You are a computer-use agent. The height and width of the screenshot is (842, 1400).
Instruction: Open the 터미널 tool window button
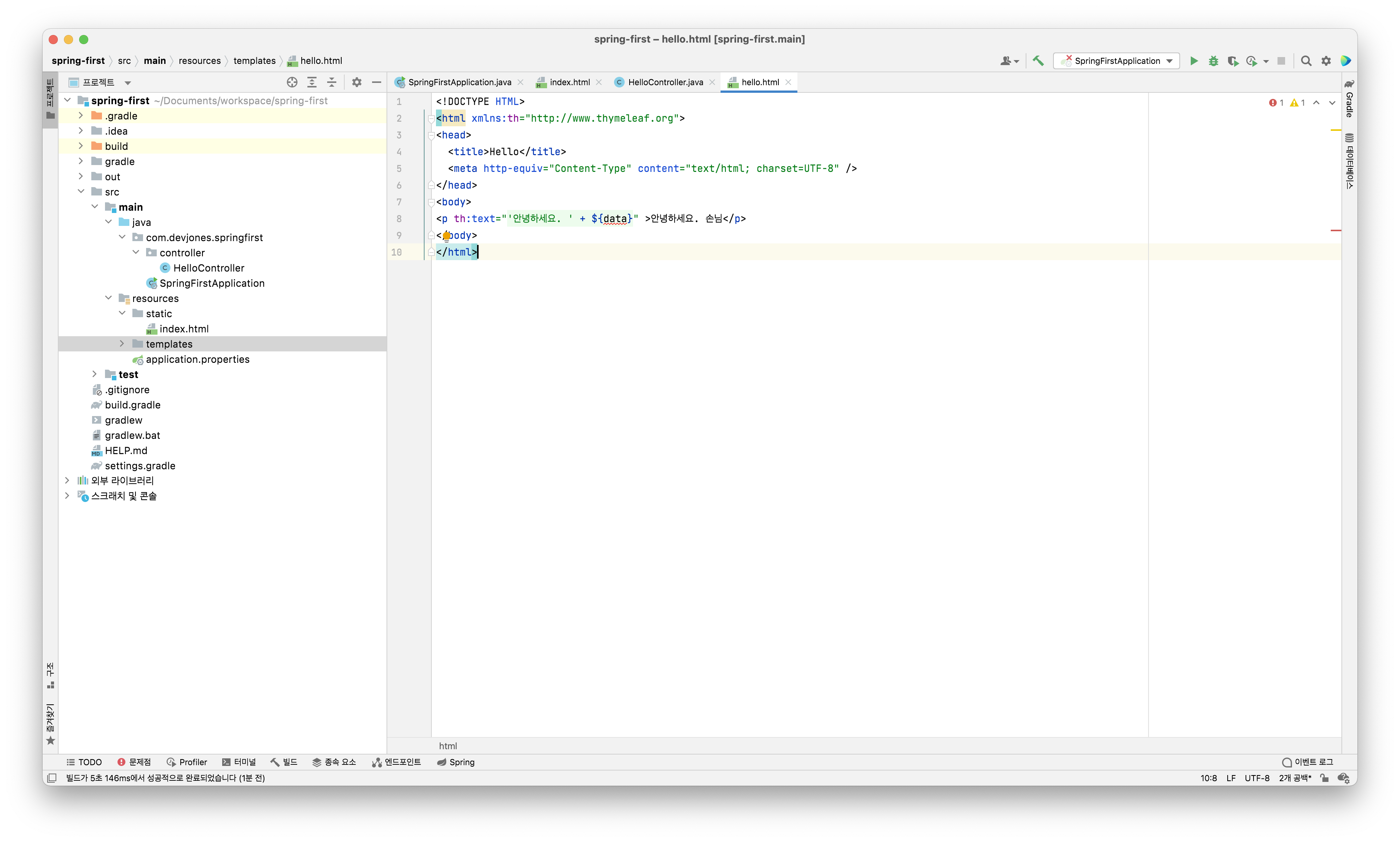[239, 762]
